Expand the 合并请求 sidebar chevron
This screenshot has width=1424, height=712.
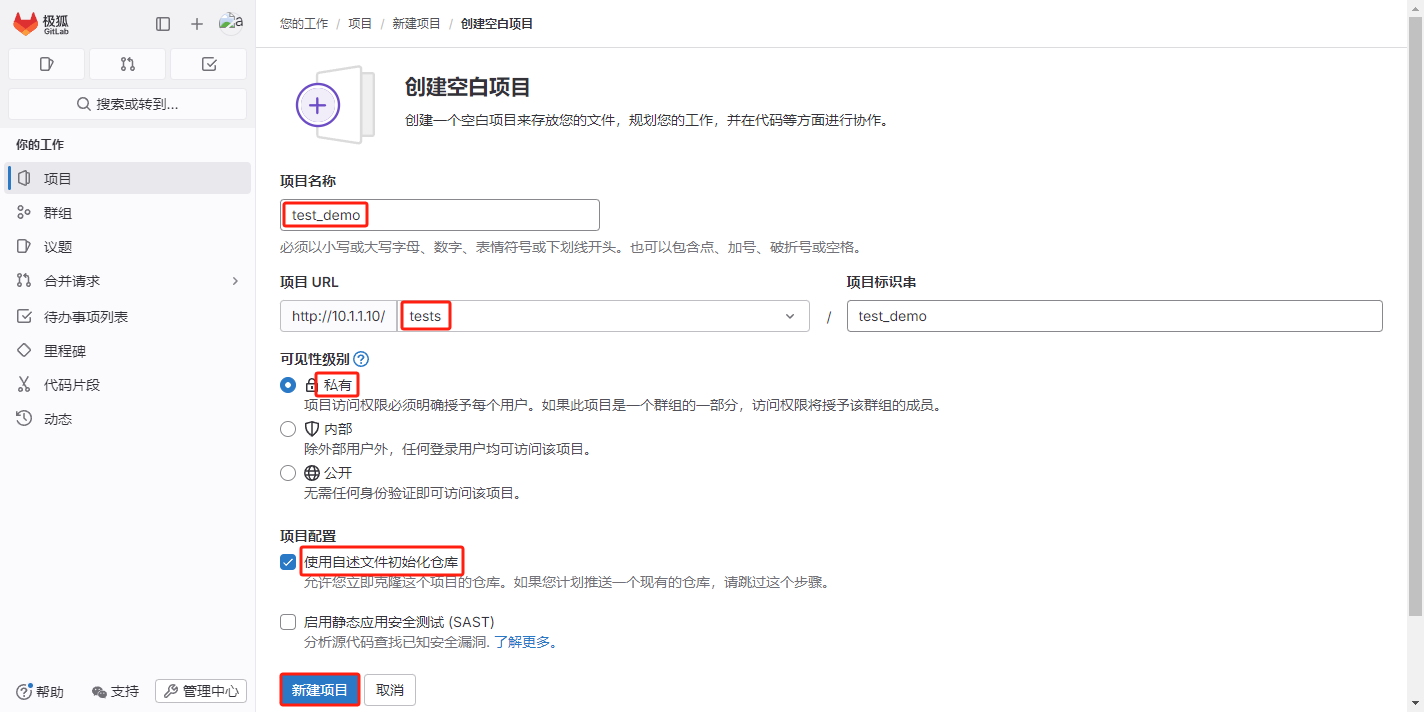pyautogui.click(x=236, y=281)
